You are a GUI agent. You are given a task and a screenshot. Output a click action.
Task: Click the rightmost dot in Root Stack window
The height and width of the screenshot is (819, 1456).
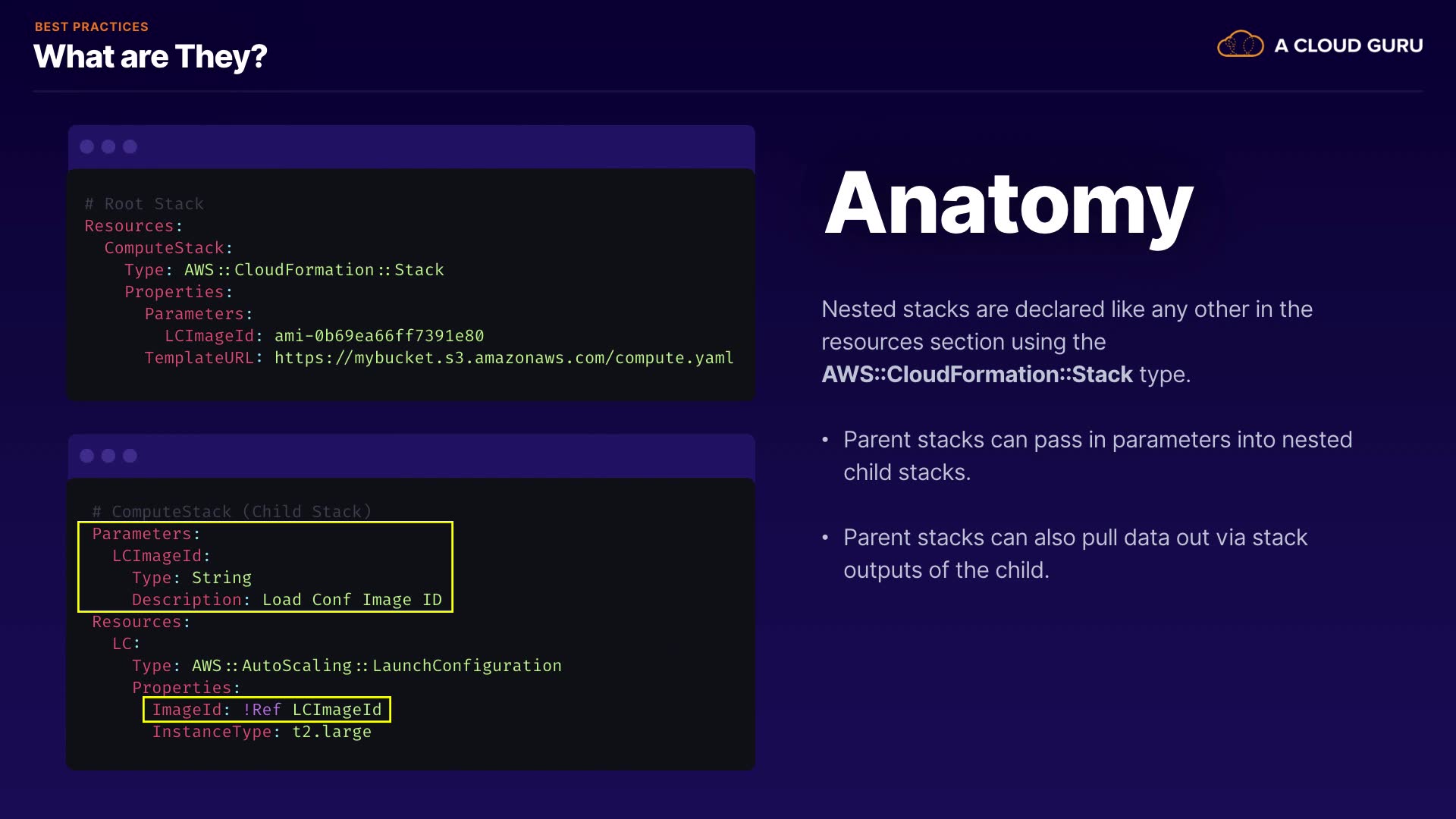130,146
